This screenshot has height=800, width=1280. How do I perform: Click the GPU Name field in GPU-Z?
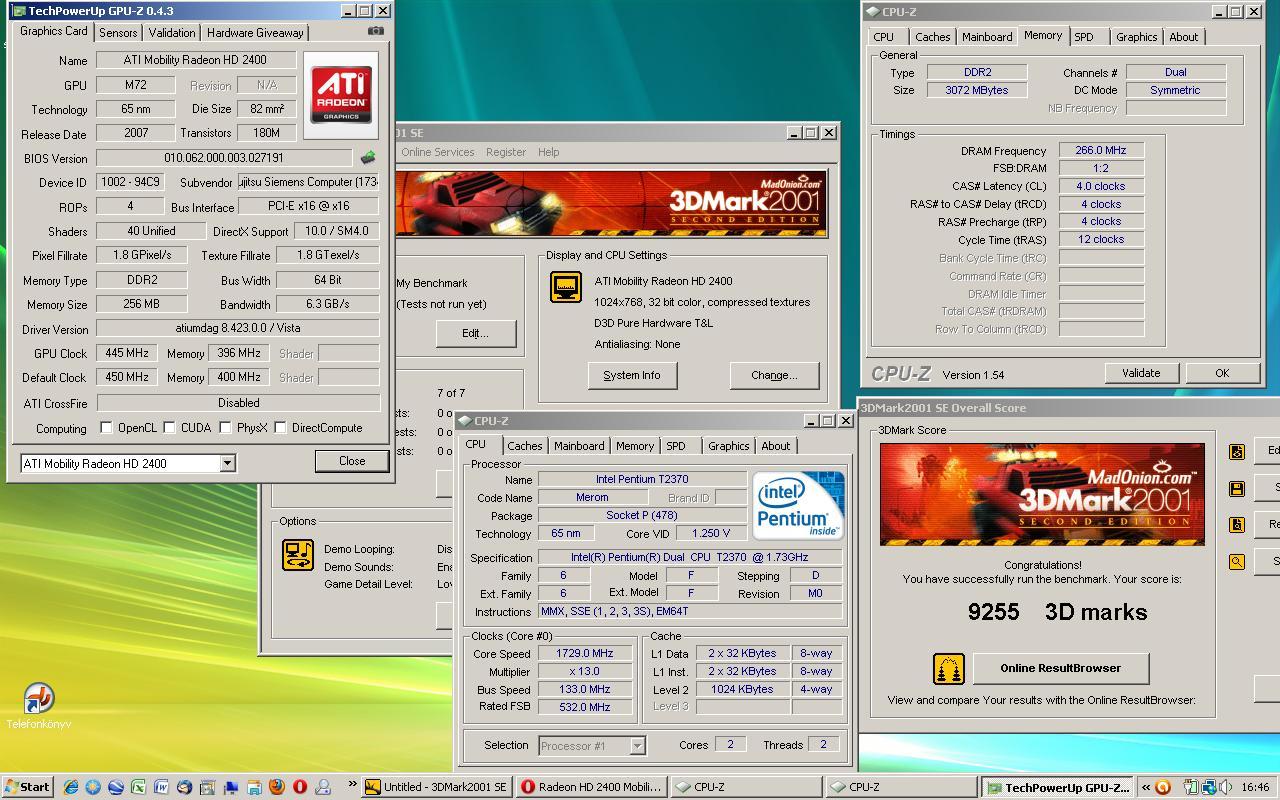tap(196, 60)
